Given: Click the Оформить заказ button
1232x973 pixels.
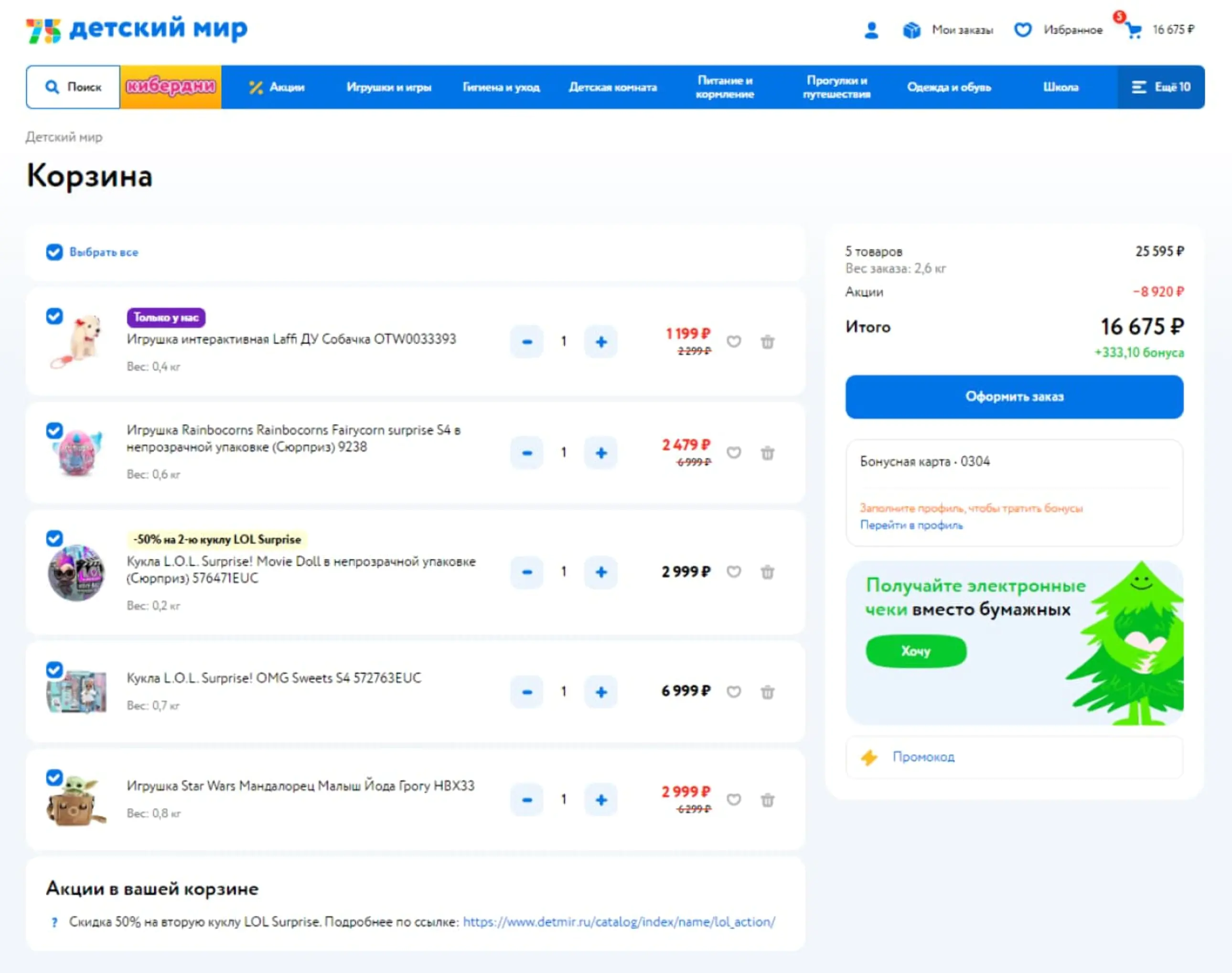Looking at the screenshot, I should pos(1014,396).
